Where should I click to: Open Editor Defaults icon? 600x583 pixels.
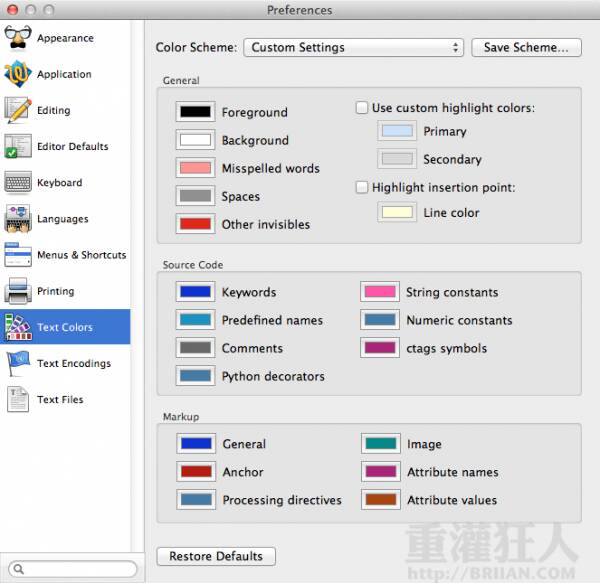[x=18, y=146]
